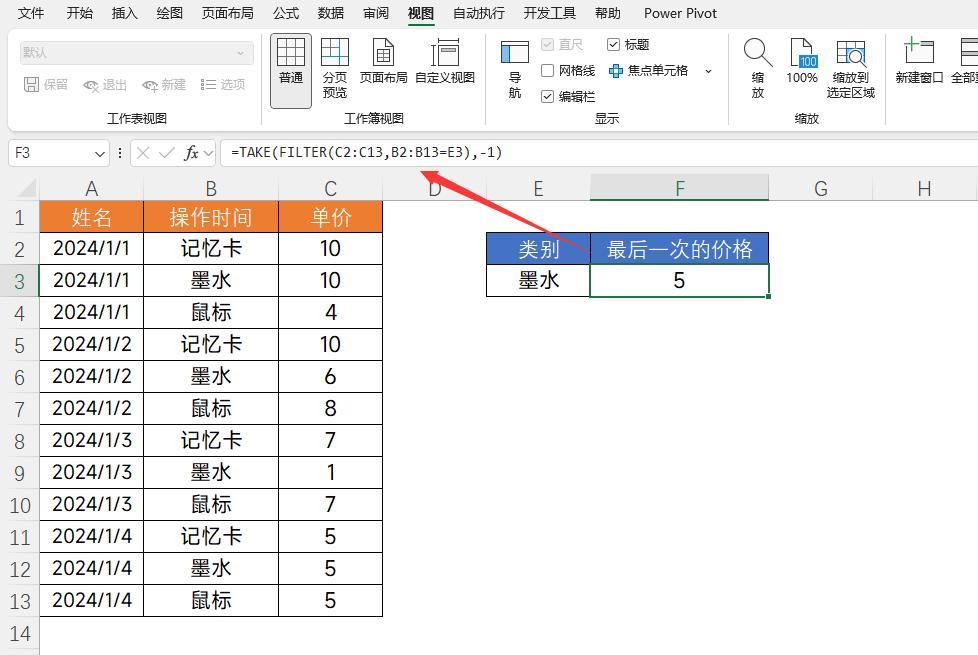Select column G header
978x655 pixels.
pyautogui.click(x=820, y=188)
